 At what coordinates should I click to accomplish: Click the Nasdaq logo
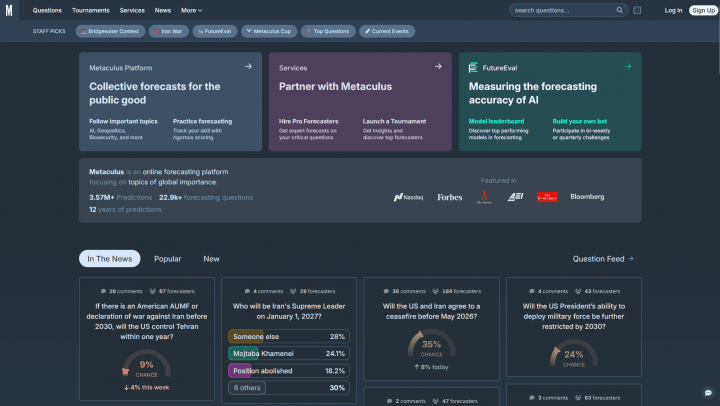click(409, 197)
